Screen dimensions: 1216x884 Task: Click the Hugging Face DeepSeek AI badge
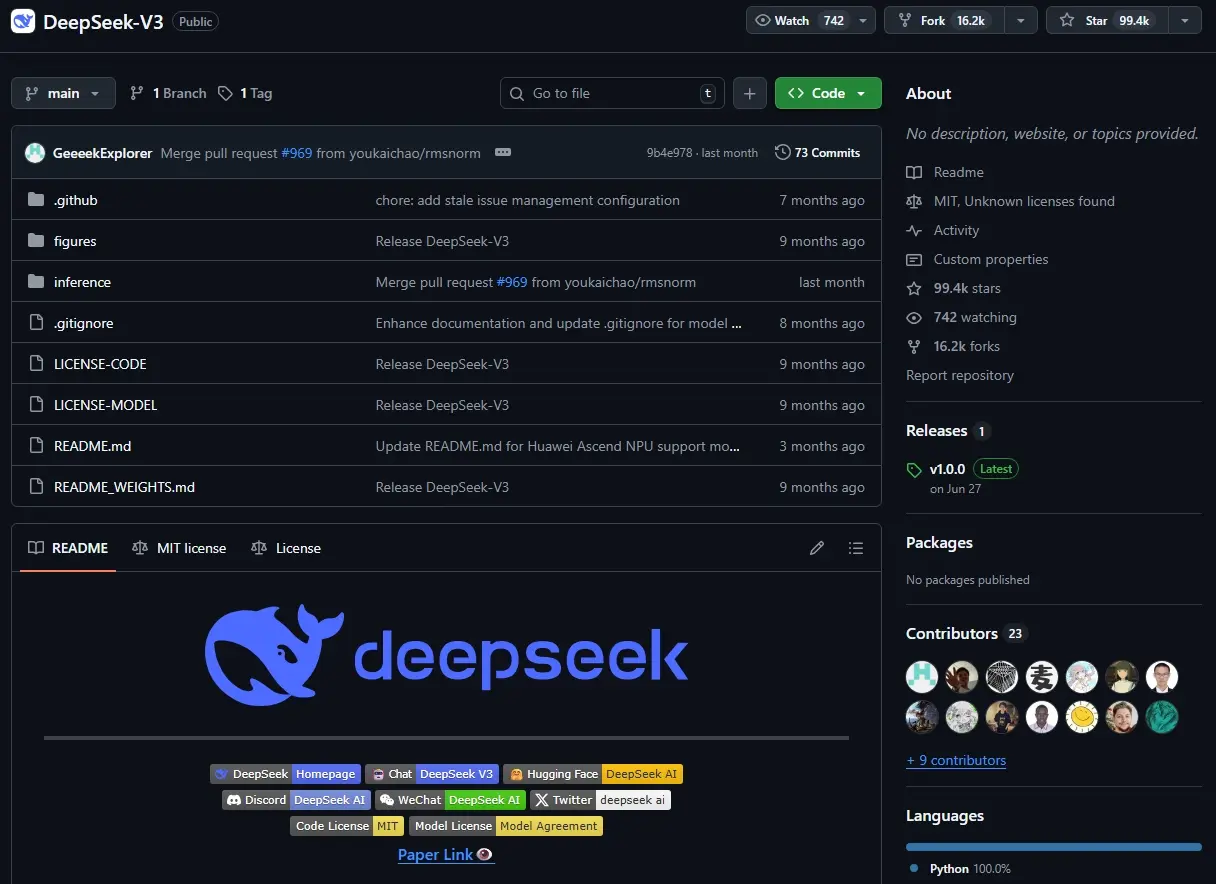(593, 774)
